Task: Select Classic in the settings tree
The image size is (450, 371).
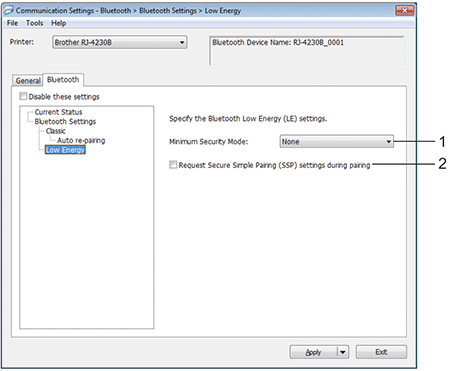Action: (56, 131)
